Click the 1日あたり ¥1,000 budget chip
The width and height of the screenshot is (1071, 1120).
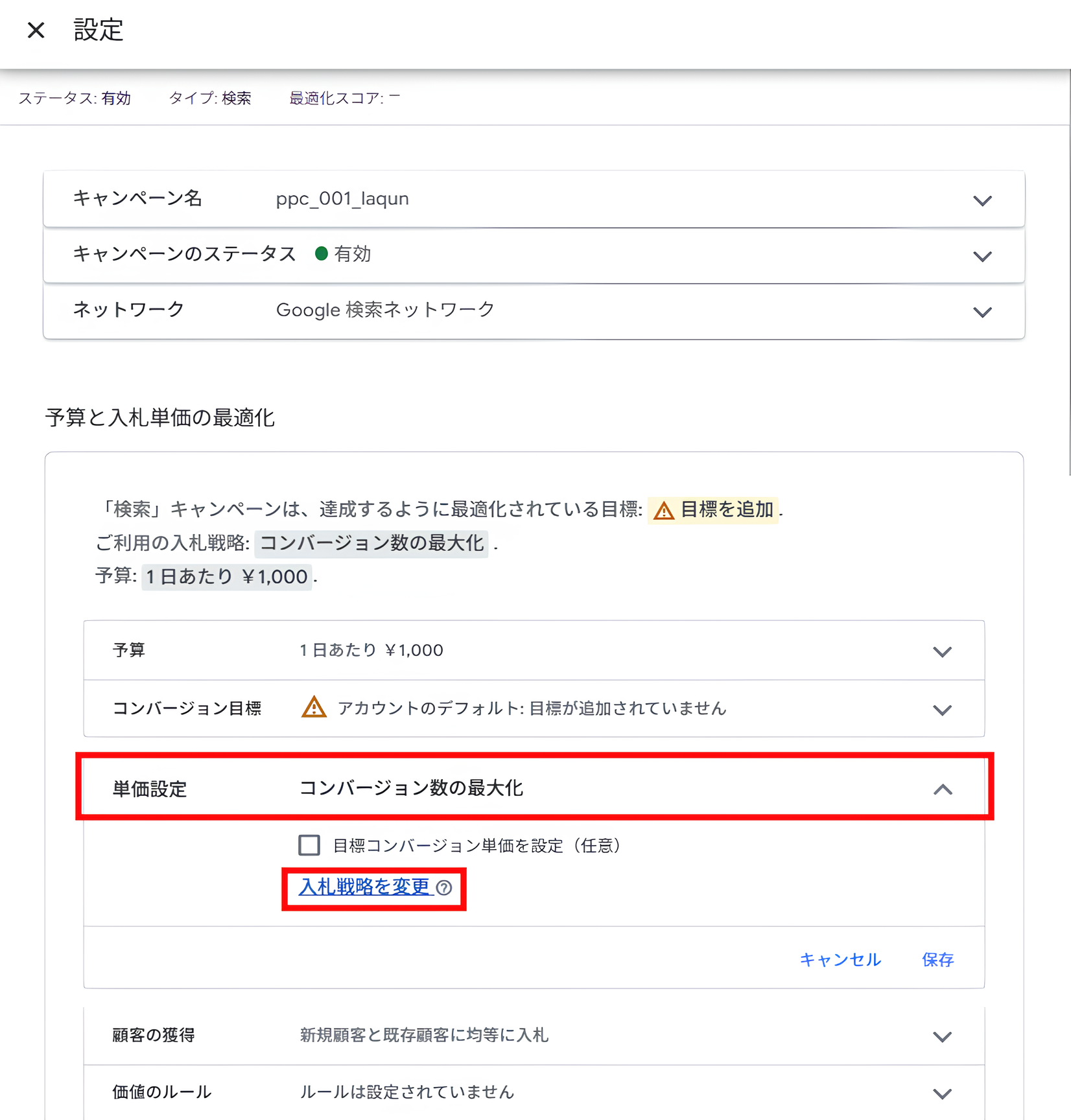[225, 576]
